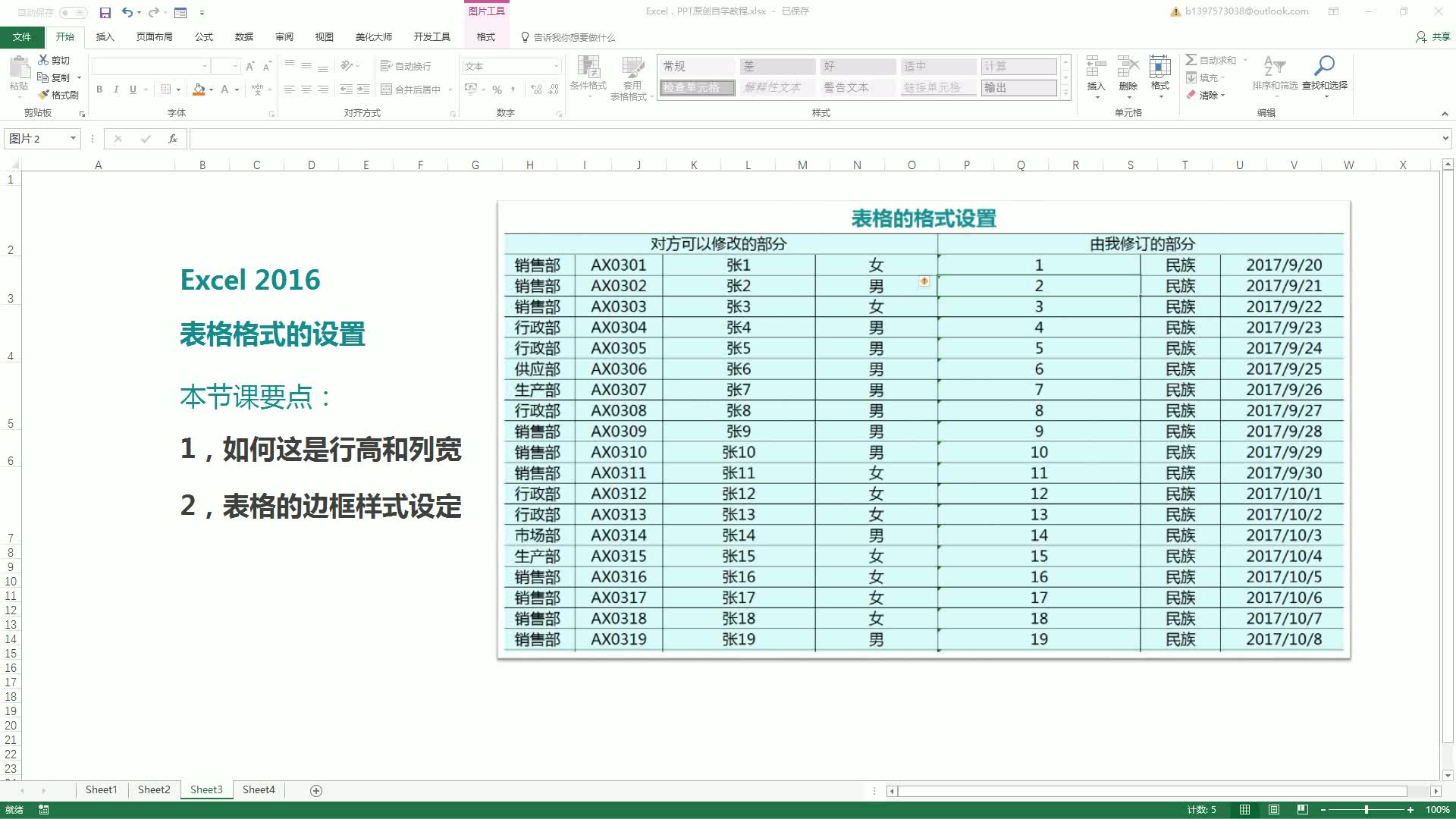Switch to the 数据 ribbon tab
1456x819 pixels.
point(243,36)
